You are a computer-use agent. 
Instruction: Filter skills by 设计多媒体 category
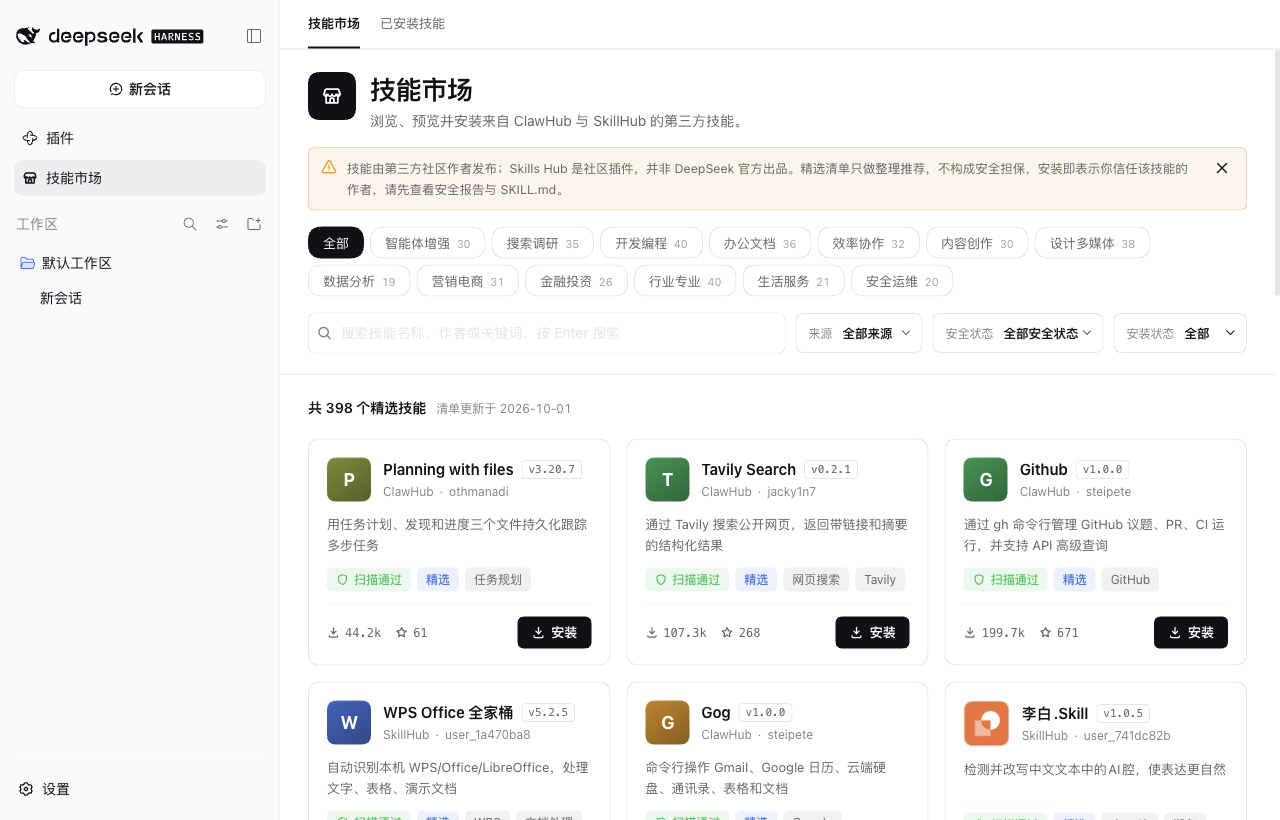(1092, 243)
